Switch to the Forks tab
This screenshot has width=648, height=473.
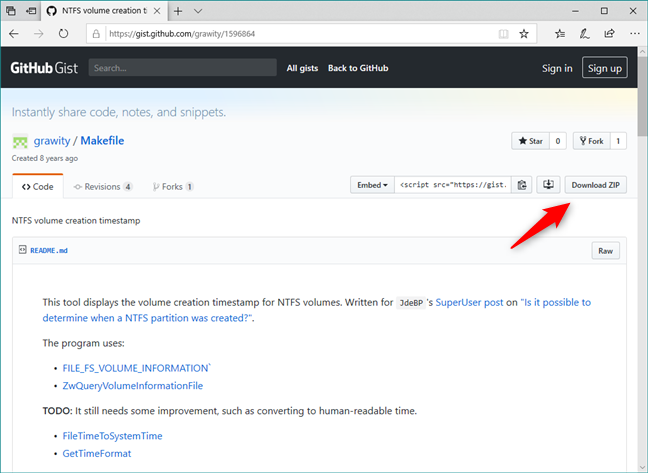pyautogui.click(x=172, y=187)
